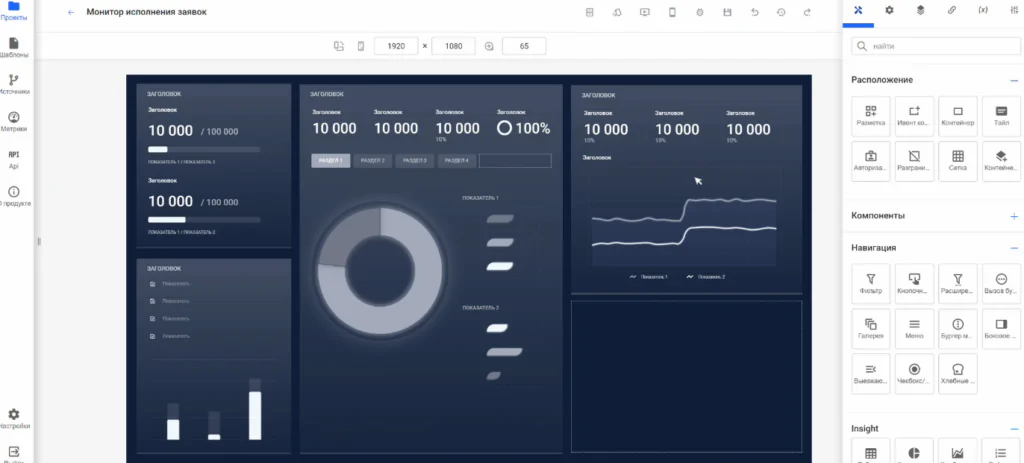
Task: Open the Метрики section in sidebar
Action: 14,122
